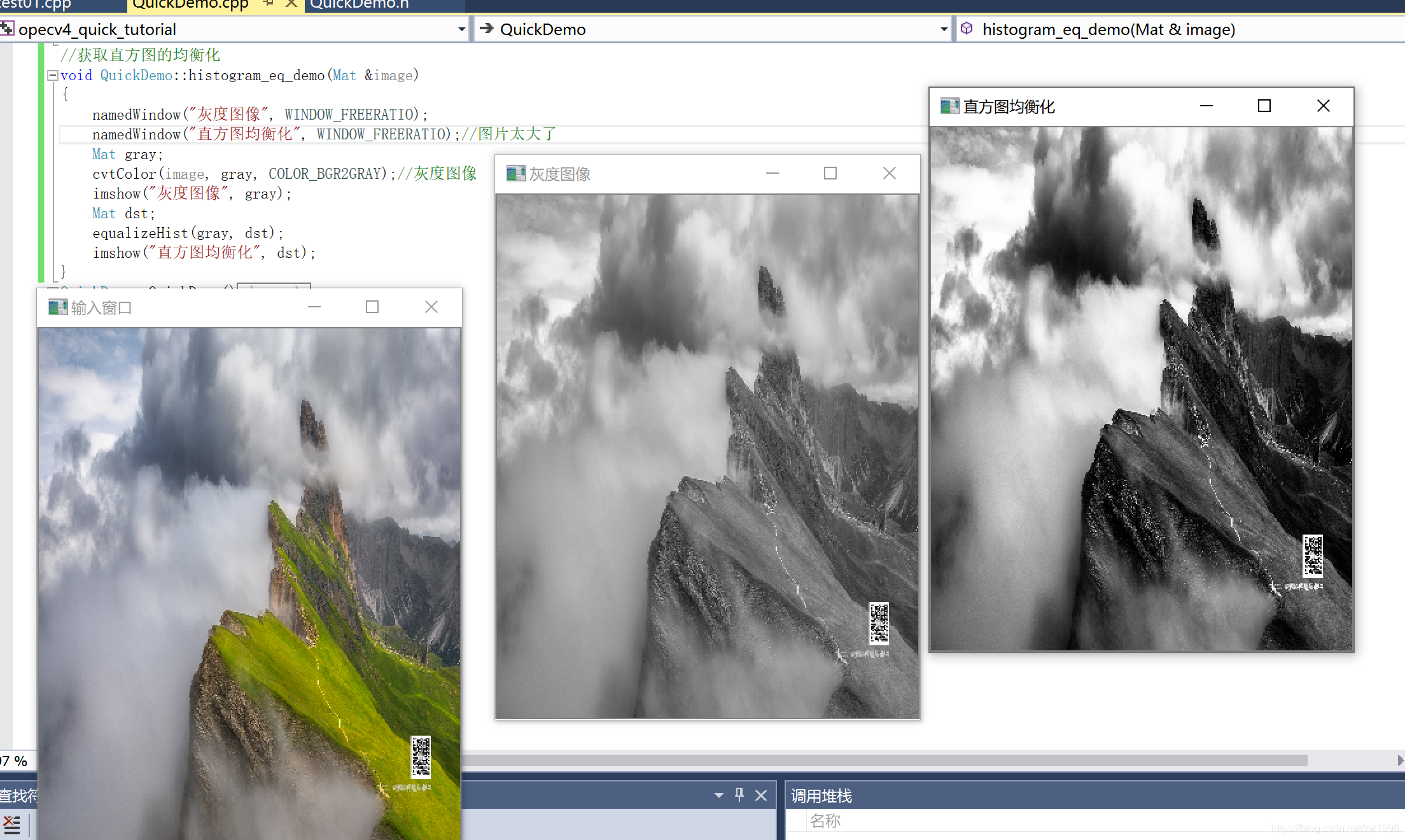Click the editor zoom percentage box
This screenshot has height=840, width=1405.
(14, 761)
